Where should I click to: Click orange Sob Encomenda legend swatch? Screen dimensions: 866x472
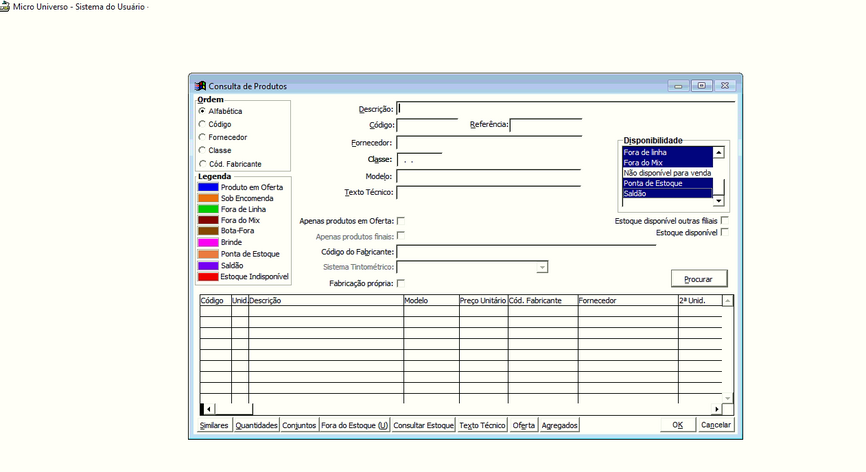pyautogui.click(x=208, y=198)
